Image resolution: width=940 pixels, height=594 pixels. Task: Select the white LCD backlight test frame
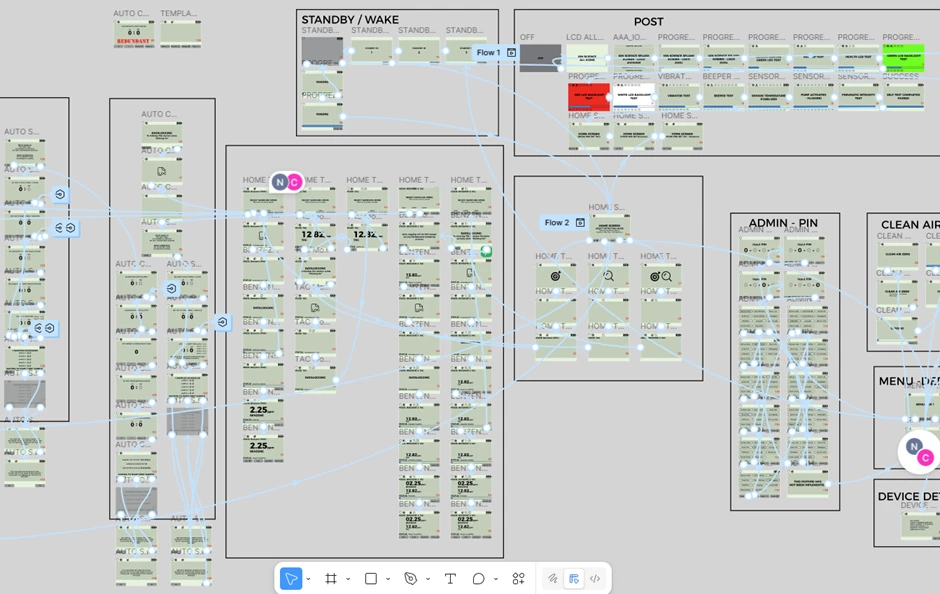[x=634, y=97]
